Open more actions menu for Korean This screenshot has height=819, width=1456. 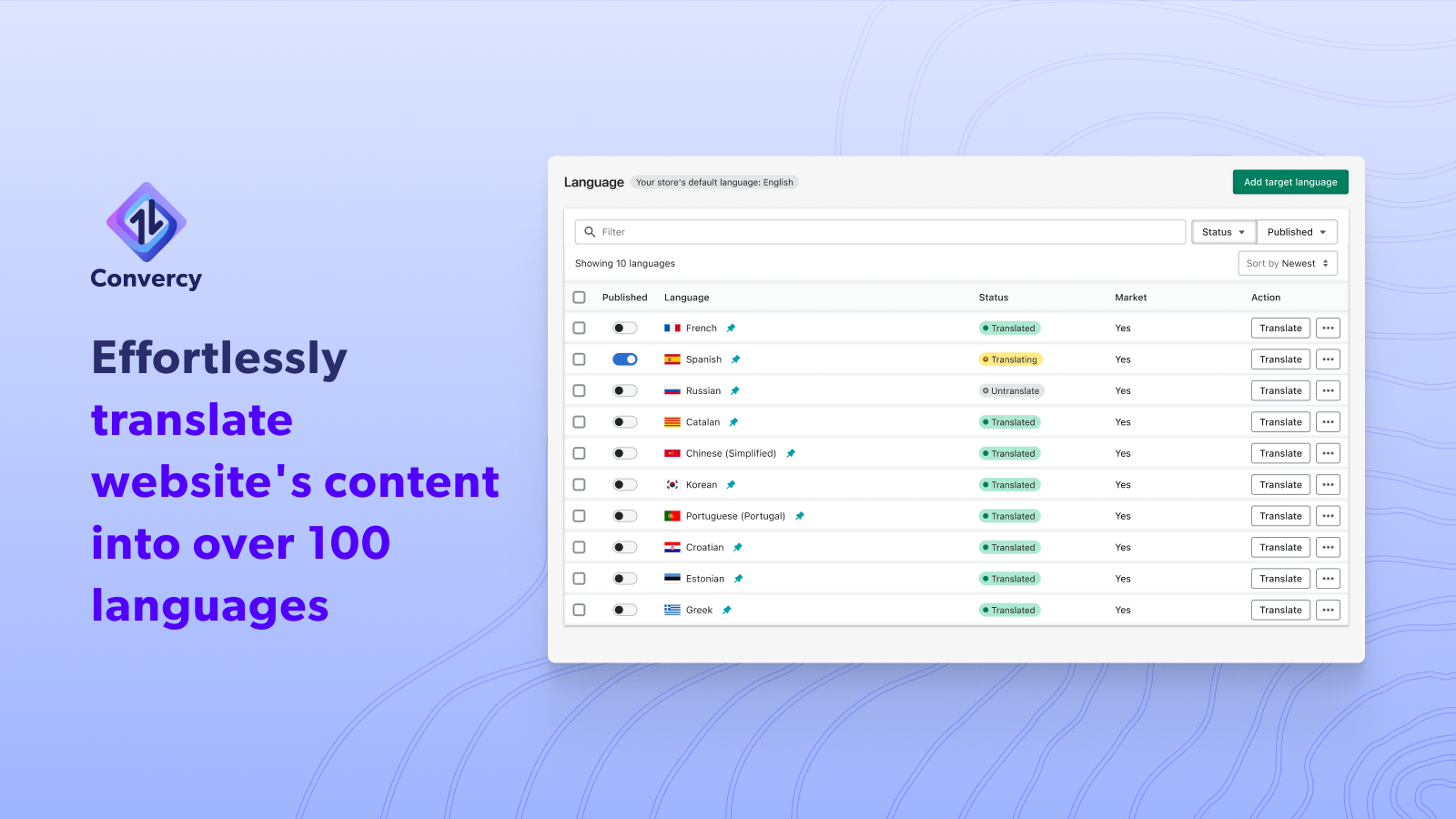(1328, 485)
